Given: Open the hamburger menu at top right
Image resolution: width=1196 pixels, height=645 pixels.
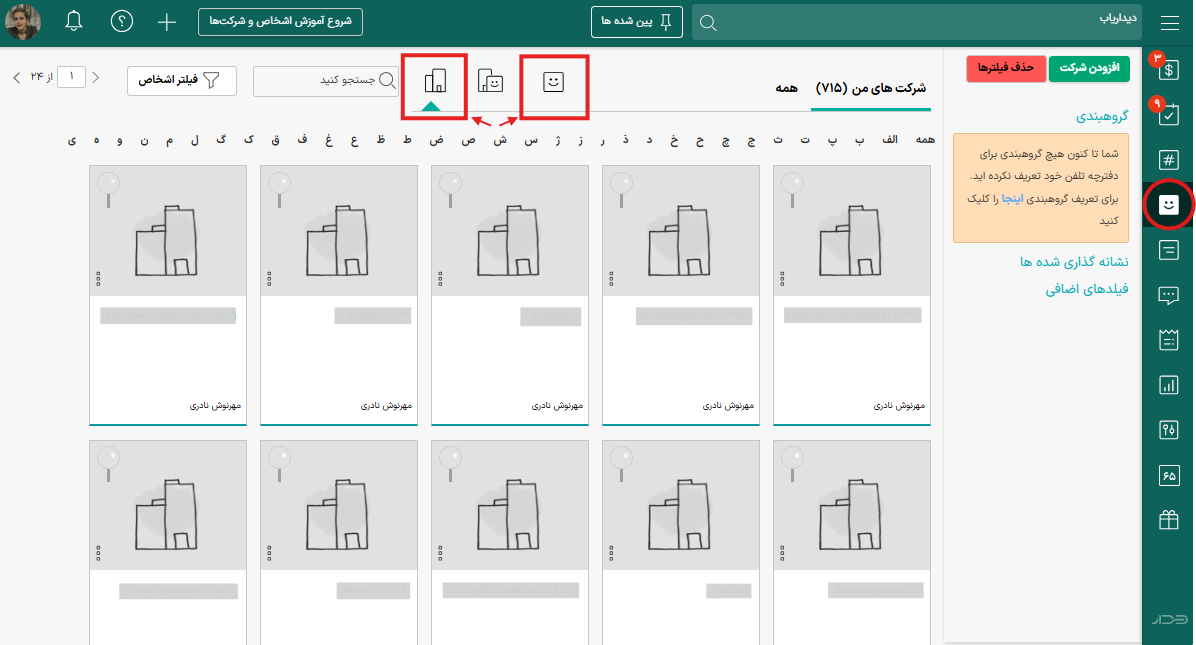Looking at the screenshot, I should tap(1170, 23).
